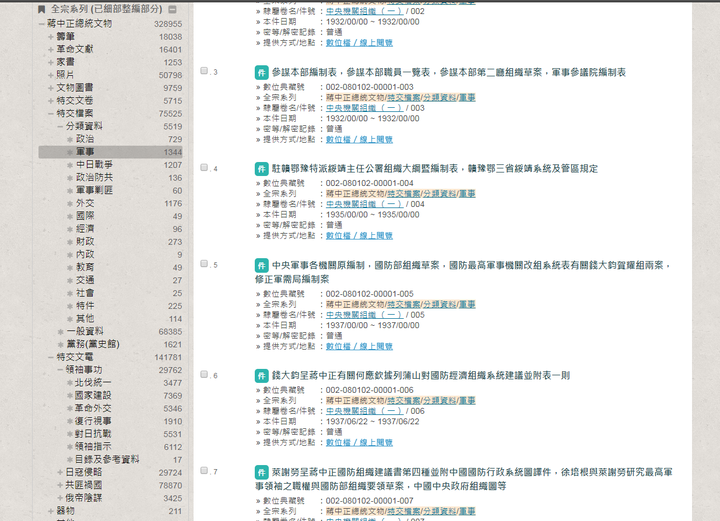Select 交通 category in the tree

click(85, 280)
